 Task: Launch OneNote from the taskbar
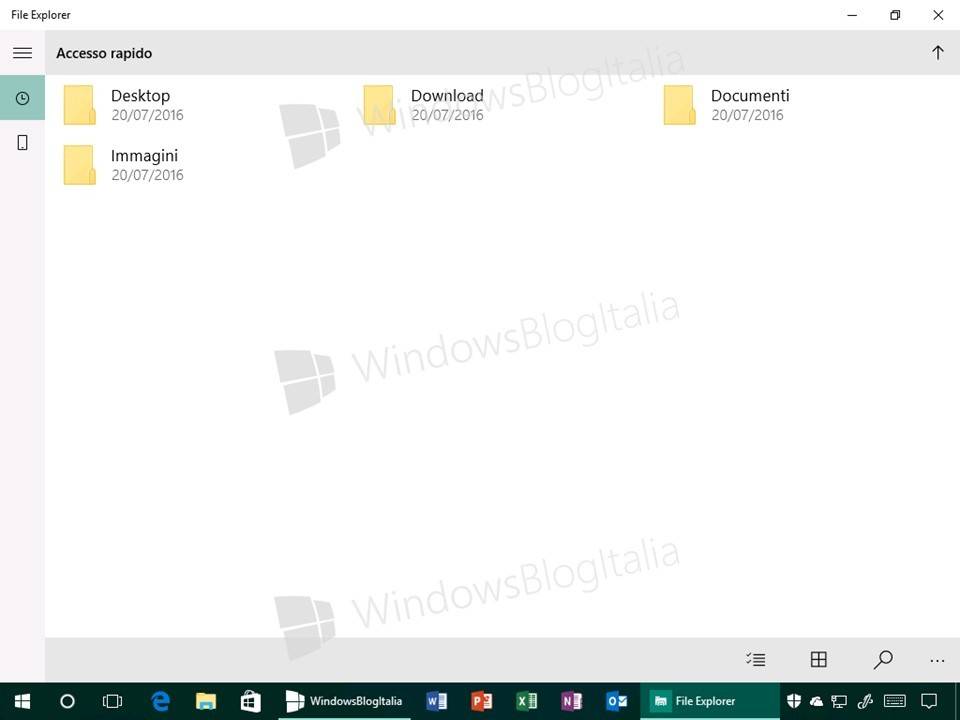click(x=571, y=701)
